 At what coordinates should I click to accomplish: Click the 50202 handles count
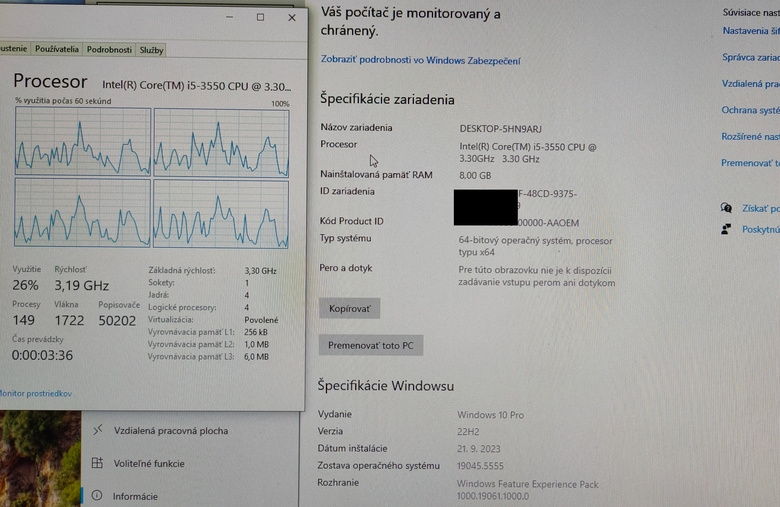tap(117, 320)
